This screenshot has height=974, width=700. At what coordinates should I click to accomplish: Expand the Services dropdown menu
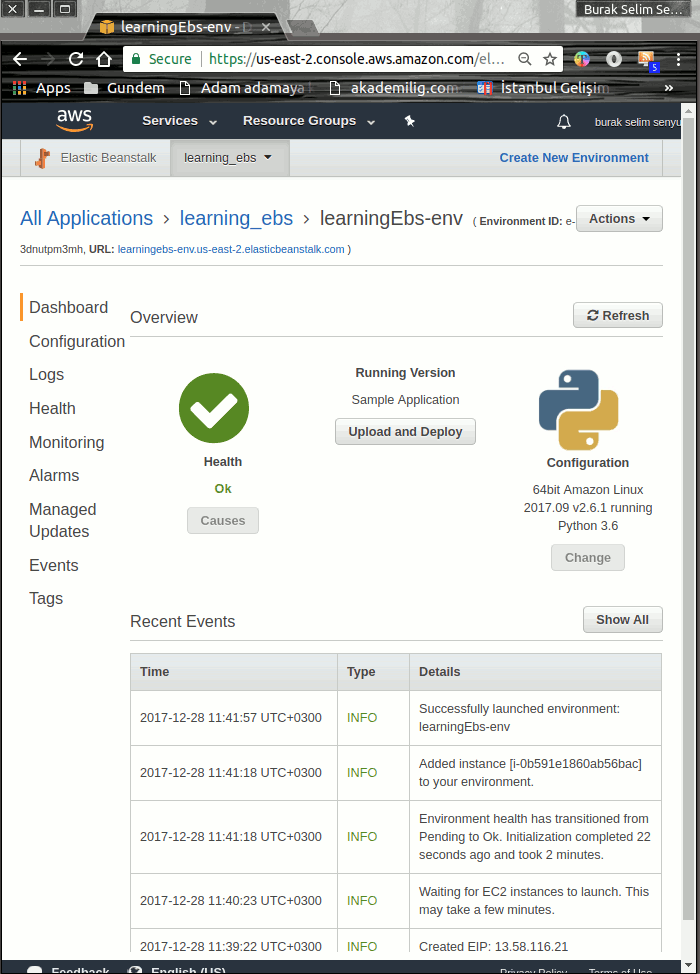[179, 121]
